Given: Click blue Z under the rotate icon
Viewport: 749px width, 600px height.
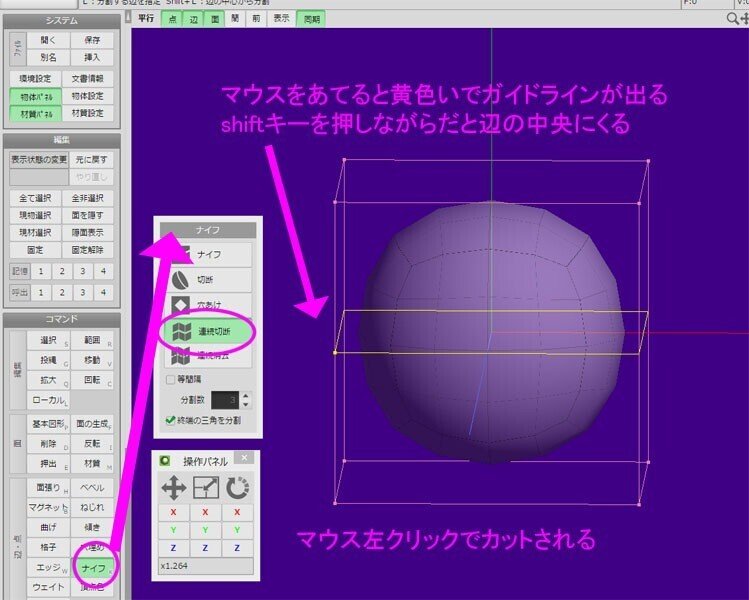Looking at the screenshot, I should point(237,548).
